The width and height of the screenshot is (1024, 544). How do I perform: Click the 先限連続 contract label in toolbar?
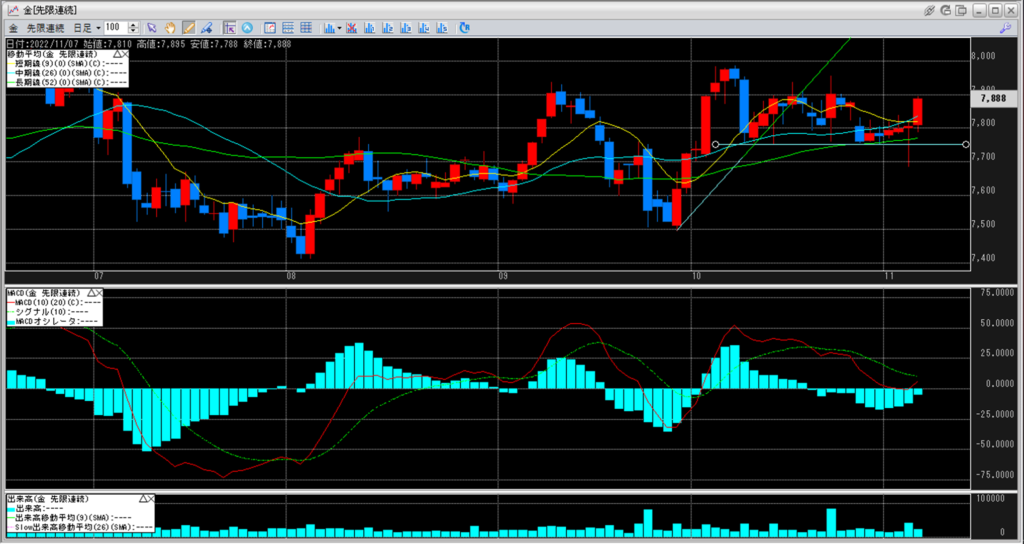point(45,28)
